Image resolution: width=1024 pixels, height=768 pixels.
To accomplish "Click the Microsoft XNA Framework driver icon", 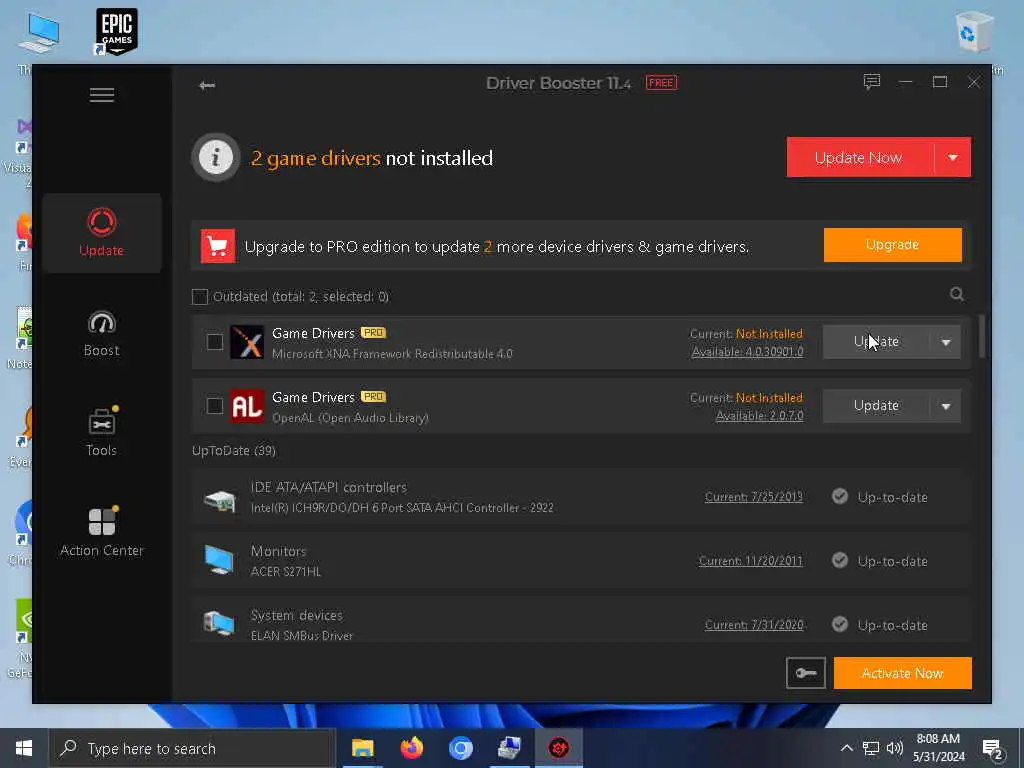I will pos(247,342).
